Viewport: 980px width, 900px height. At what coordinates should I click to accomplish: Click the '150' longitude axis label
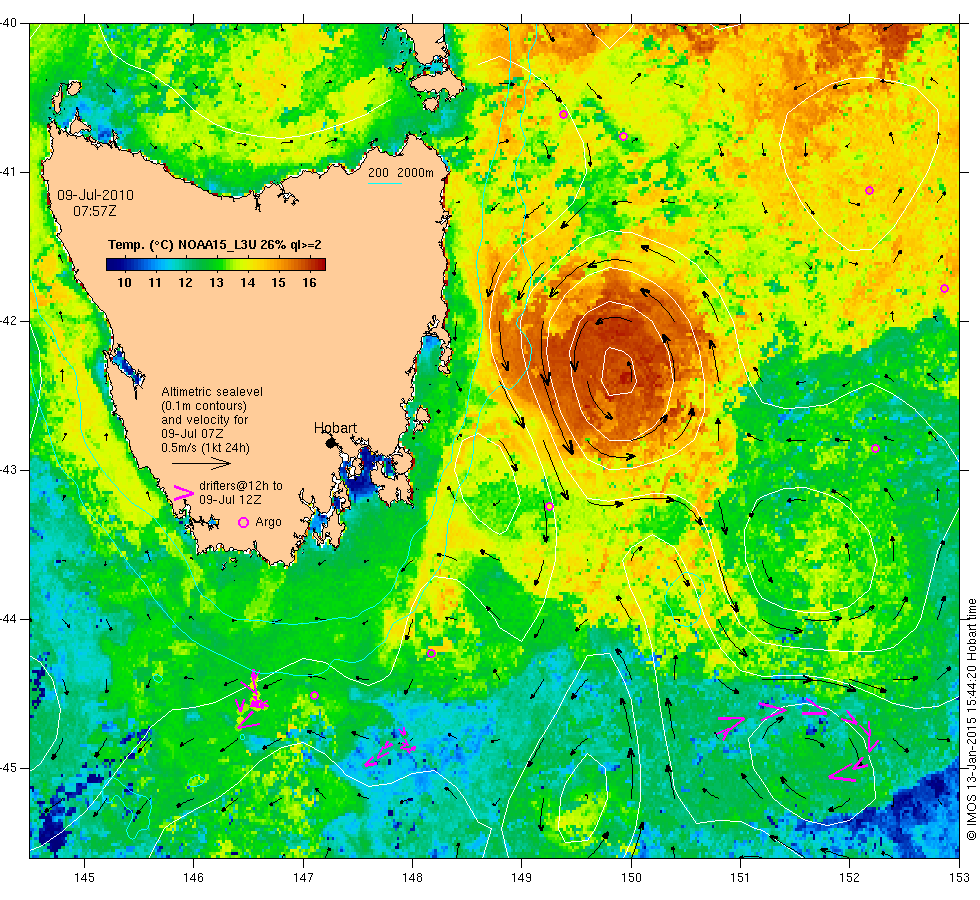(631, 878)
